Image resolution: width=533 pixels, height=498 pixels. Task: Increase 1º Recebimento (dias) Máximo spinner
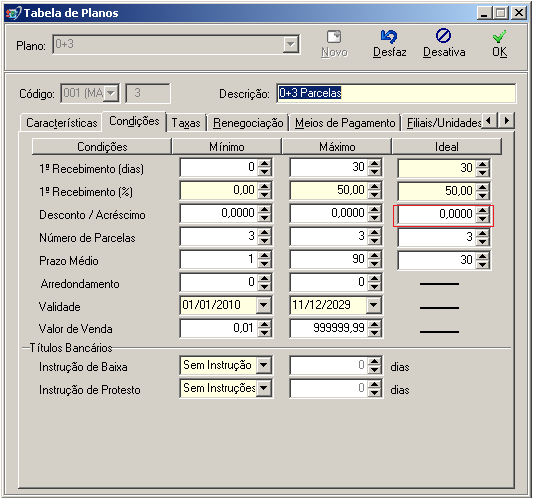click(374, 163)
